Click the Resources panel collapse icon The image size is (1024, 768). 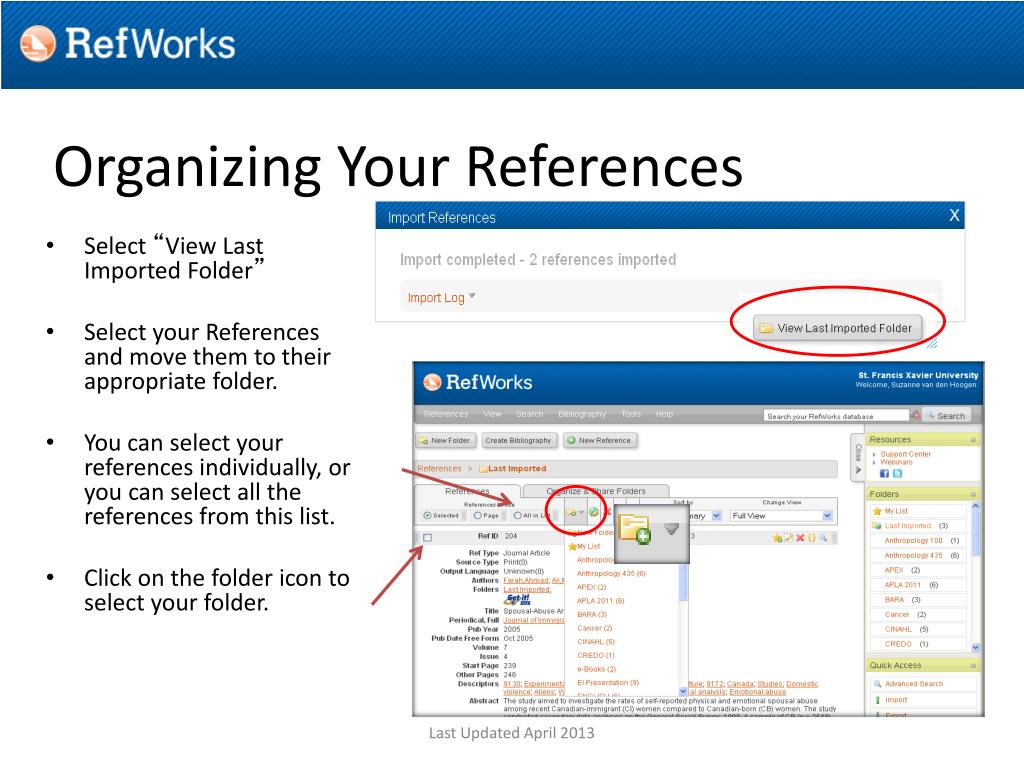(x=972, y=440)
